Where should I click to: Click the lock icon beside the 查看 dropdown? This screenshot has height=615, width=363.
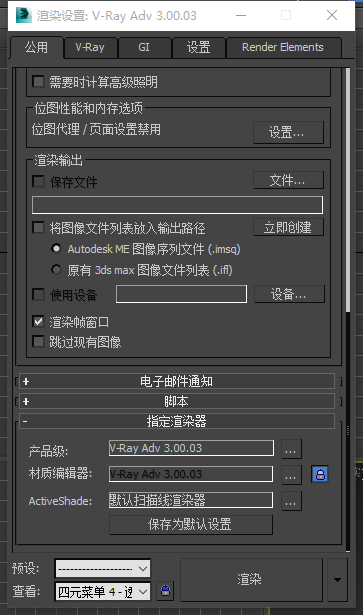(x=165, y=591)
